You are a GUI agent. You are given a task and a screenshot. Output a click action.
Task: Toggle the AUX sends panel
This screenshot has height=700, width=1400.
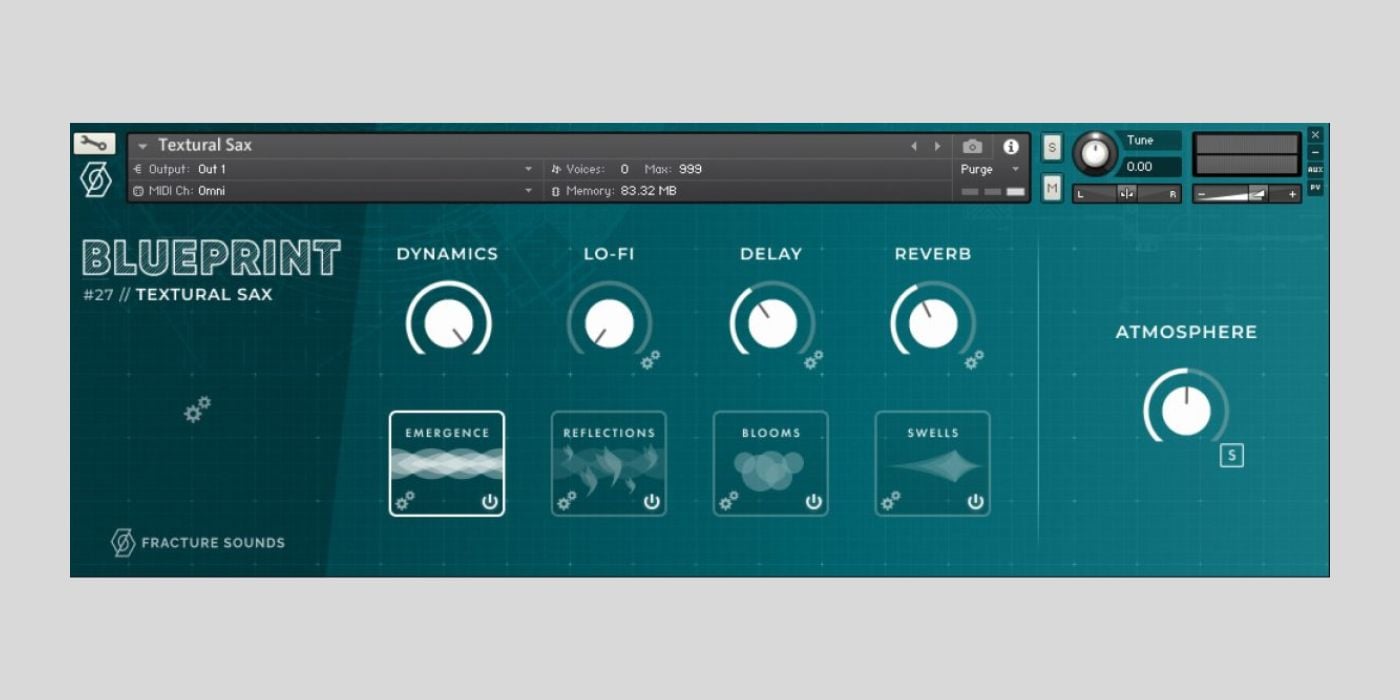(x=1315, y=170)
